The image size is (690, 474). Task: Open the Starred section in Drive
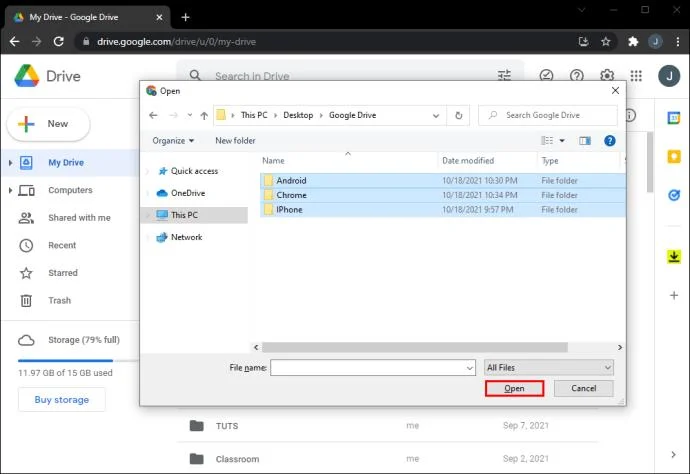[x=63, y=273]
